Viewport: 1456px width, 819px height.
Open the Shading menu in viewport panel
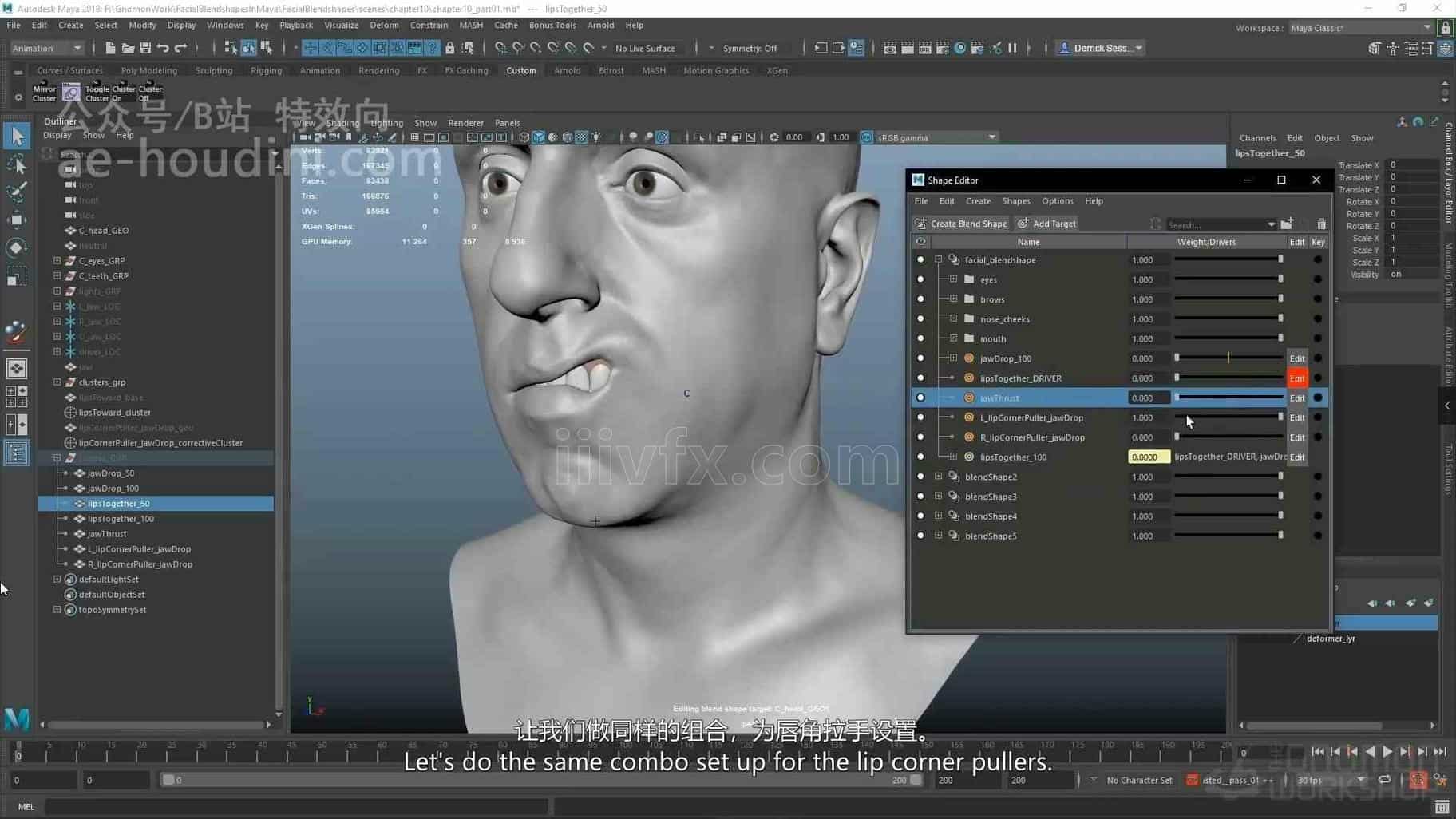tap(342, 123)
